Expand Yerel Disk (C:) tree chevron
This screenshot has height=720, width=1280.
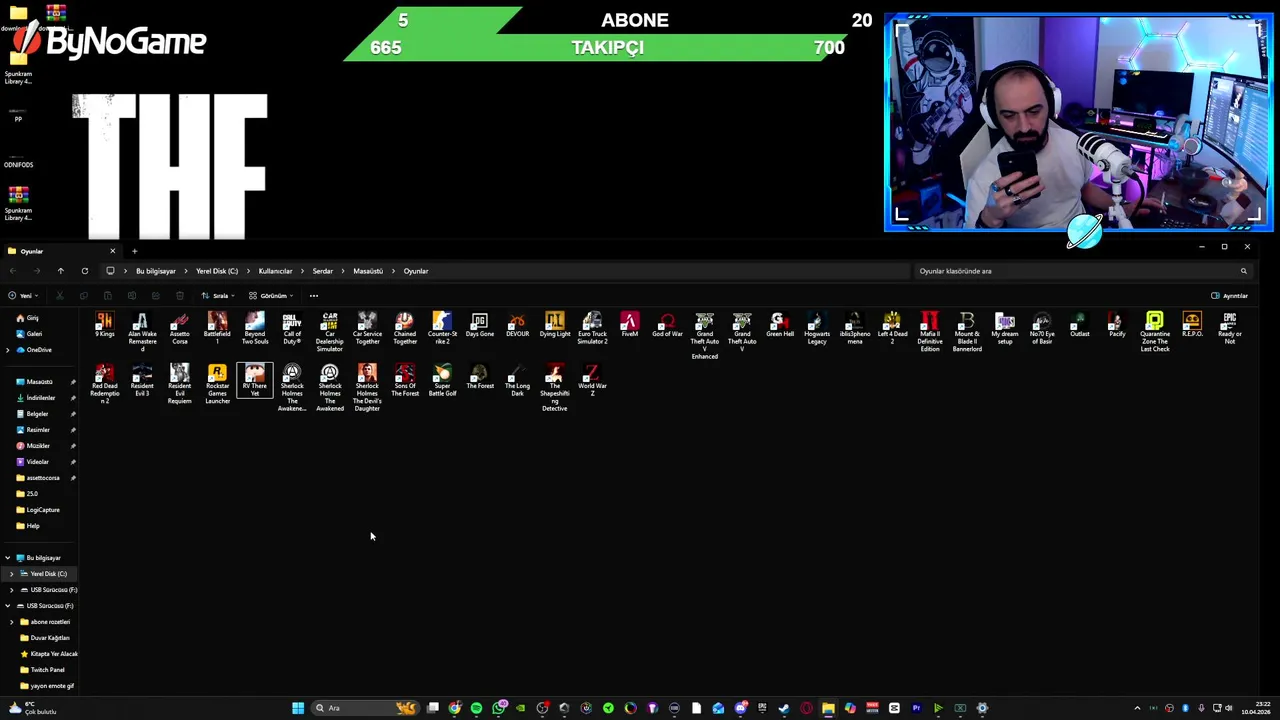pyautogui.click(x=11, y=574)
